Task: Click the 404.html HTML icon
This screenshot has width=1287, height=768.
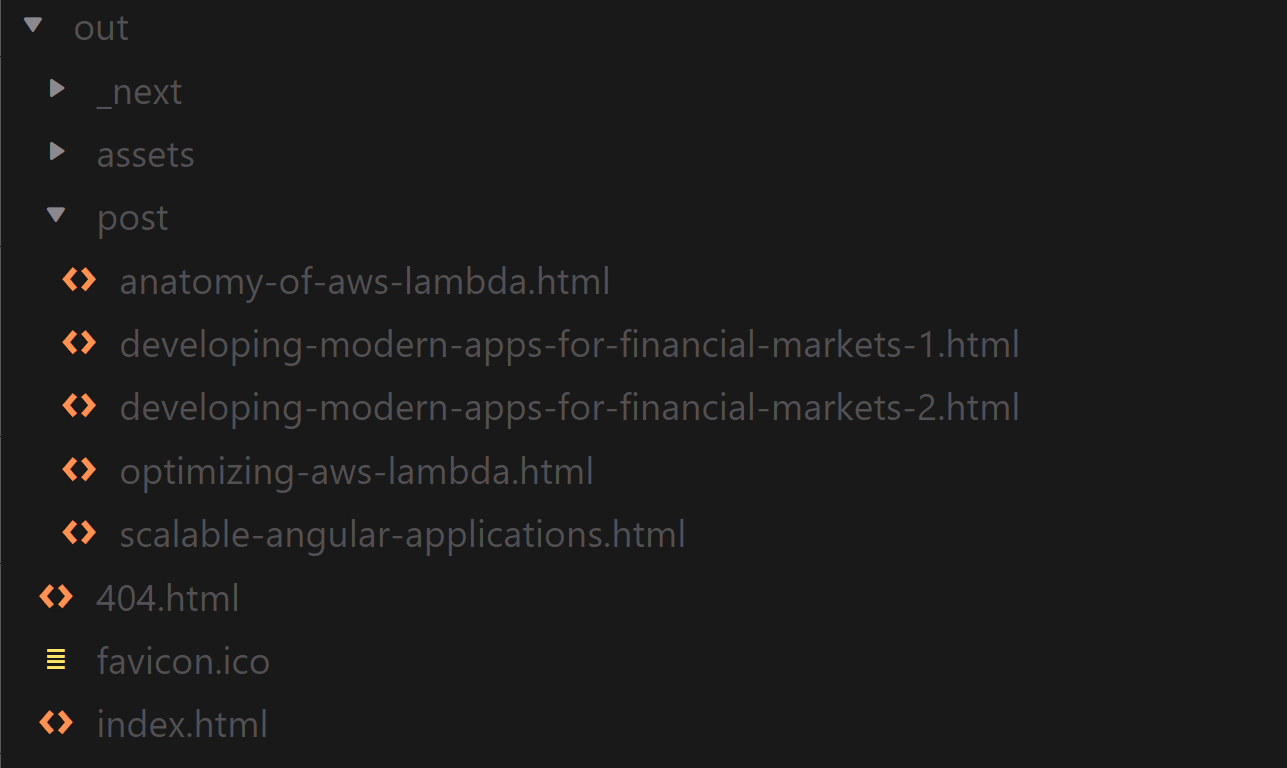Action: pos(56,597)
